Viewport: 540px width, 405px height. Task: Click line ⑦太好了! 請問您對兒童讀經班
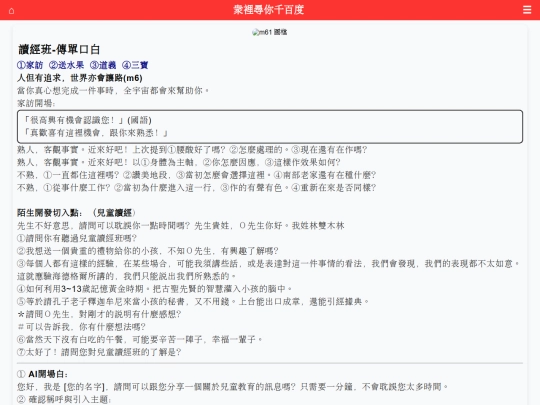pos(99,352)
